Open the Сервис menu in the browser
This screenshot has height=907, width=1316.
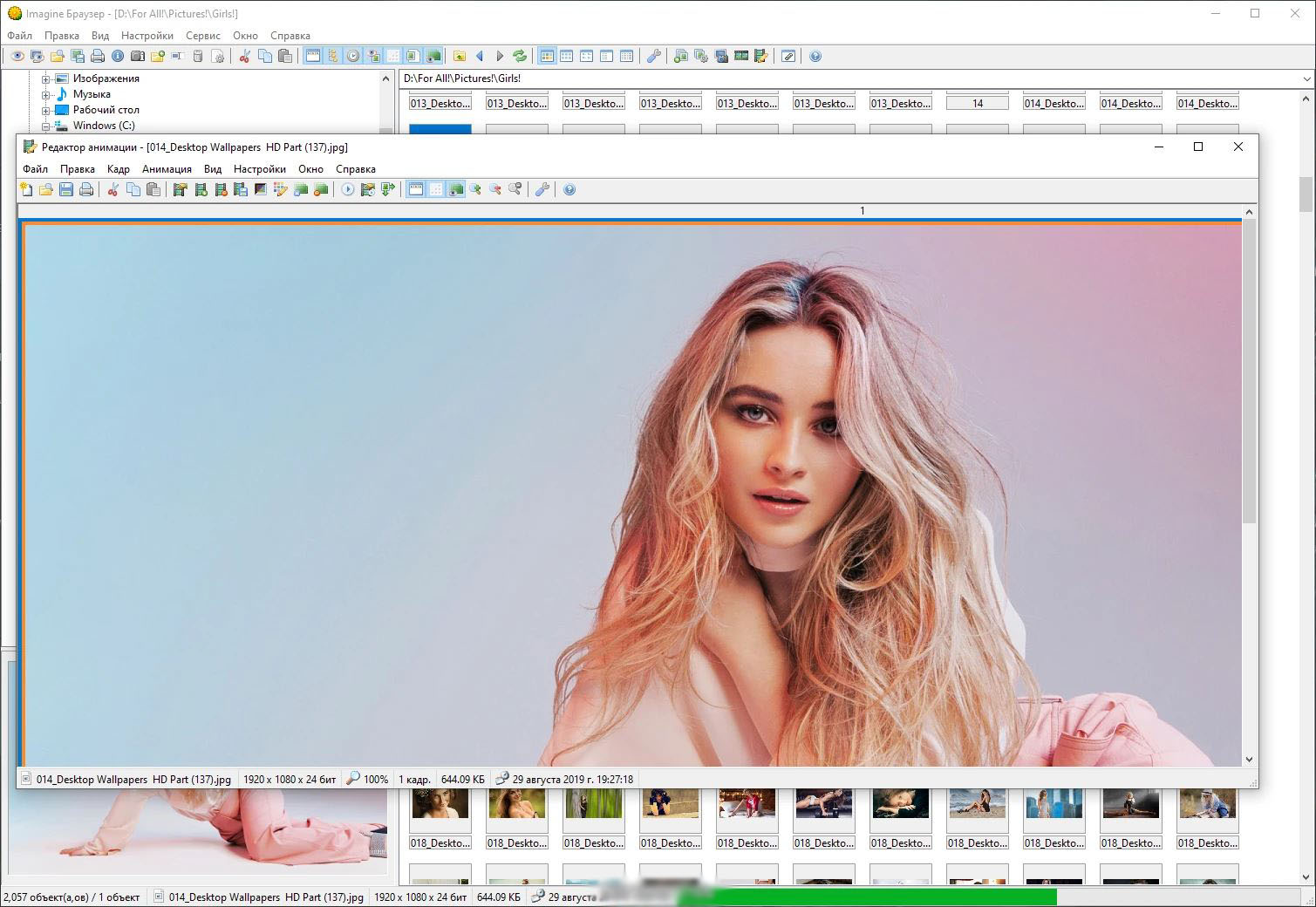tap(203, 36)
